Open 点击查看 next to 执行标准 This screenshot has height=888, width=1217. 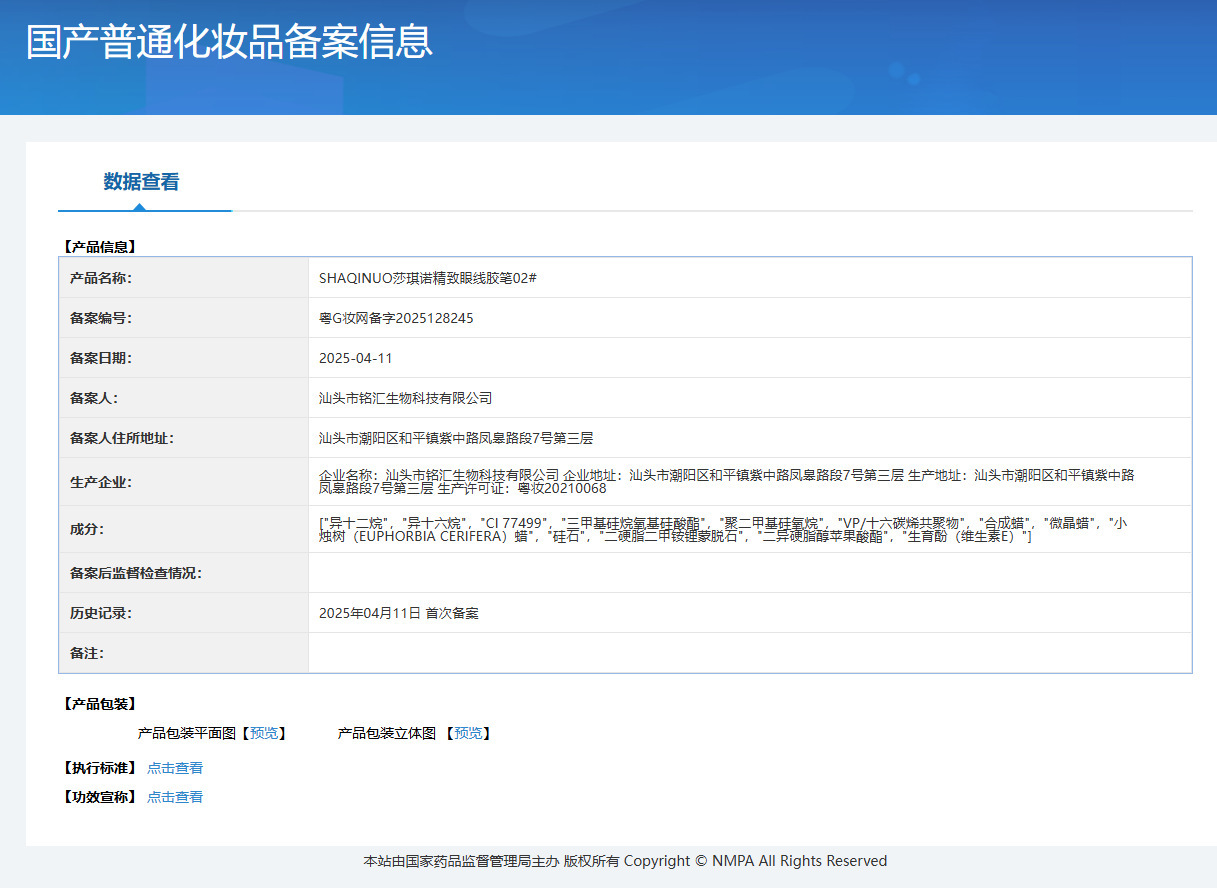coord(175,768)
